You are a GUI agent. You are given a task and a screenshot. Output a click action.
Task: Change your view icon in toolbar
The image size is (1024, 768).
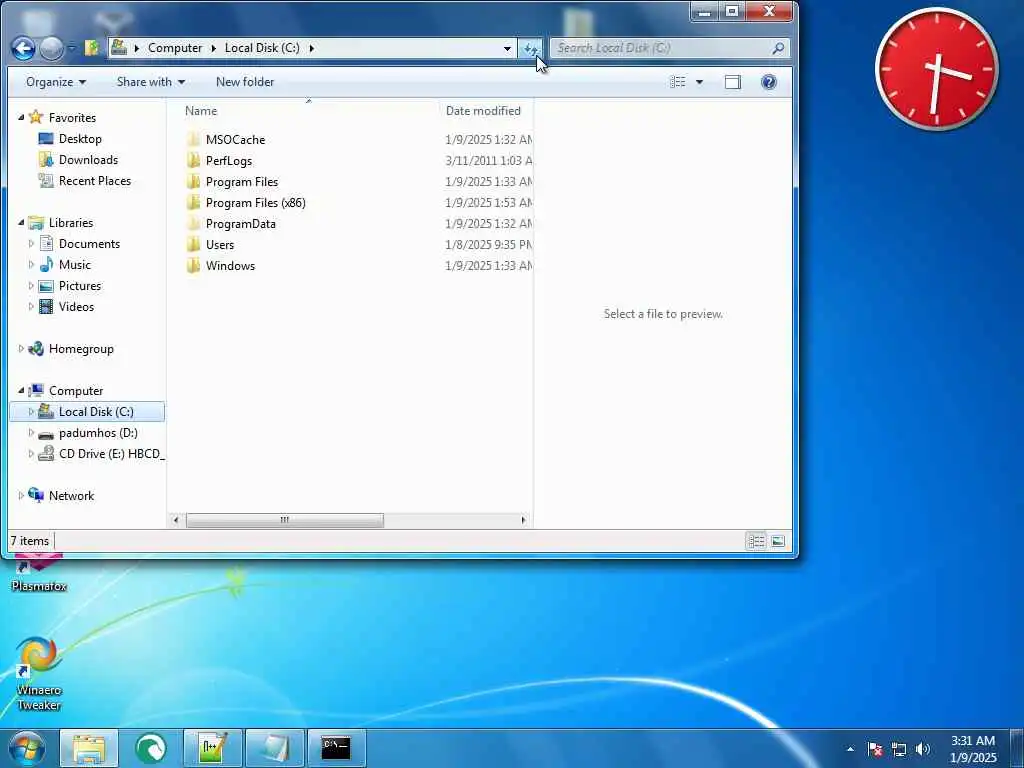click(x=678, y=82)
